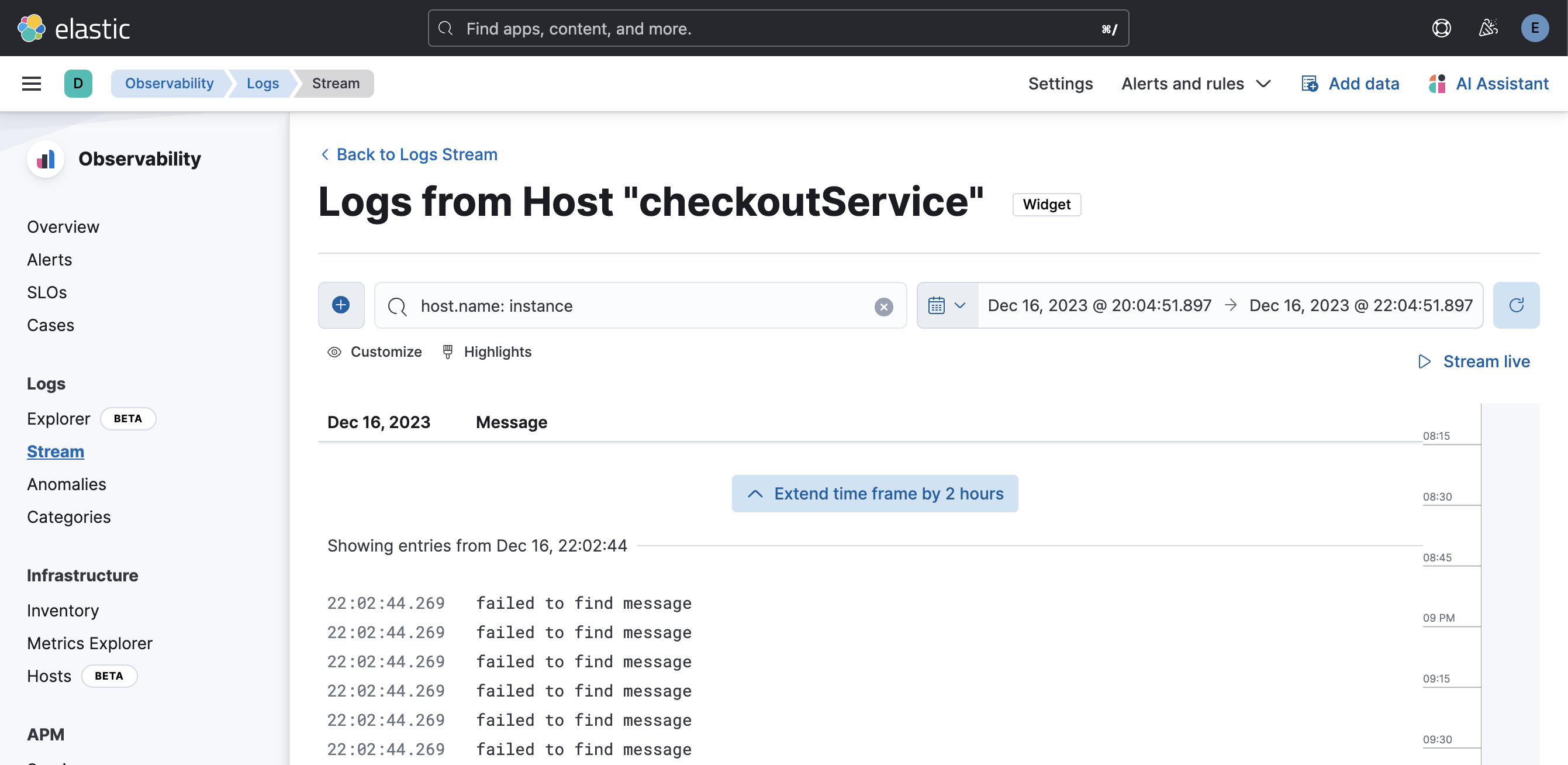The height and width of the screenshot is (765, 1568).
Task: Open the user avatar E menu
Action: pyautogui.click(x=1535, y=28)
